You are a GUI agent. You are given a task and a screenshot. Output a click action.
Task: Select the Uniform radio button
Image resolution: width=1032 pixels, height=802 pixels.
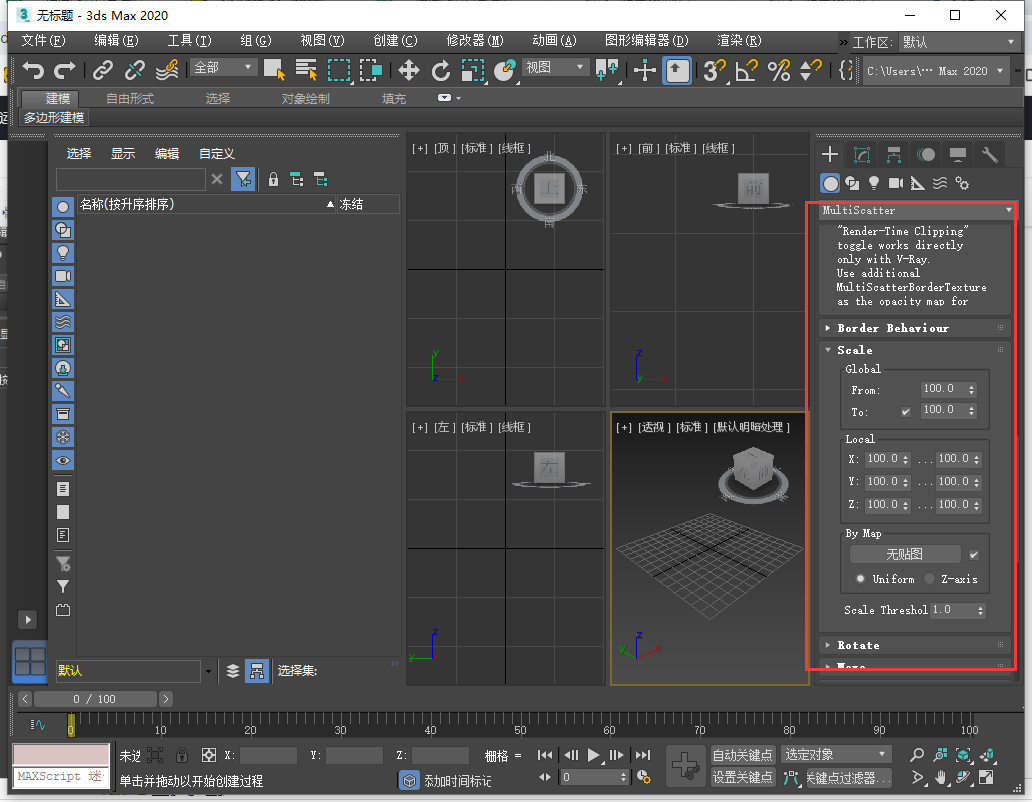pyautogui.click(x=860, y=579)
